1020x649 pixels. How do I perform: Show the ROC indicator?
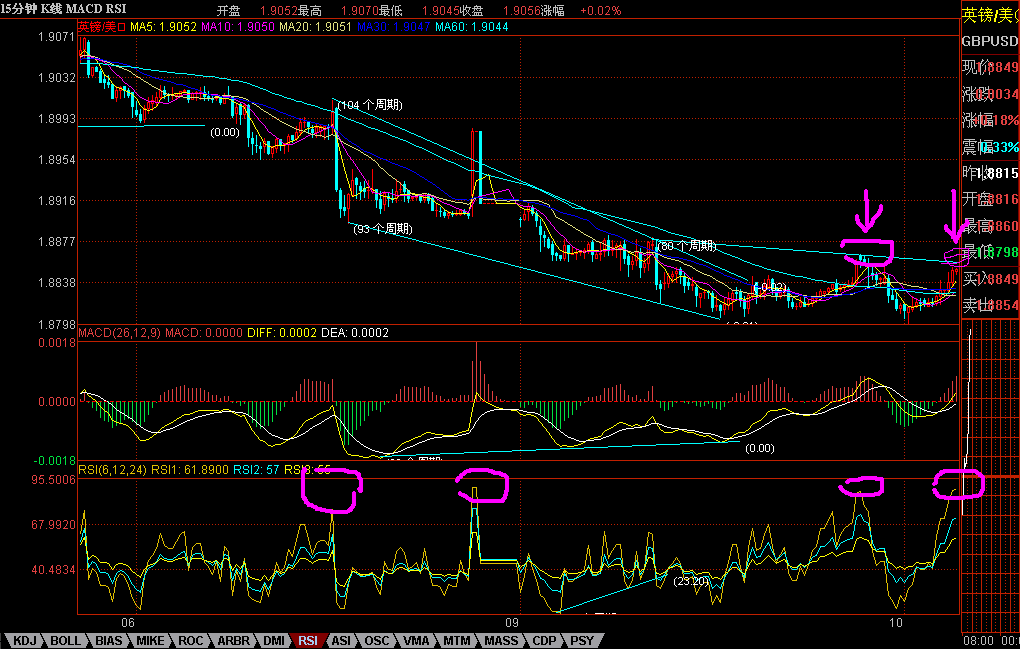pos(191,640)
